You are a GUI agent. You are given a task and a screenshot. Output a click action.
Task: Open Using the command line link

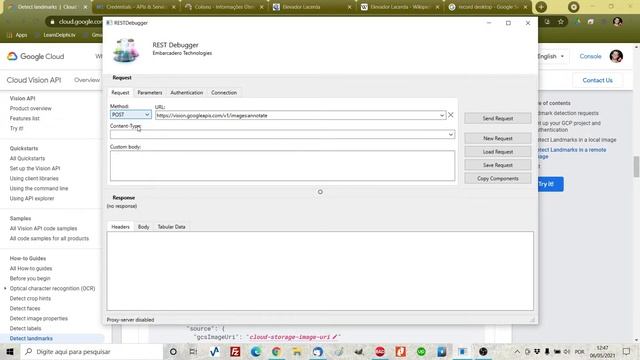[39, 189]
